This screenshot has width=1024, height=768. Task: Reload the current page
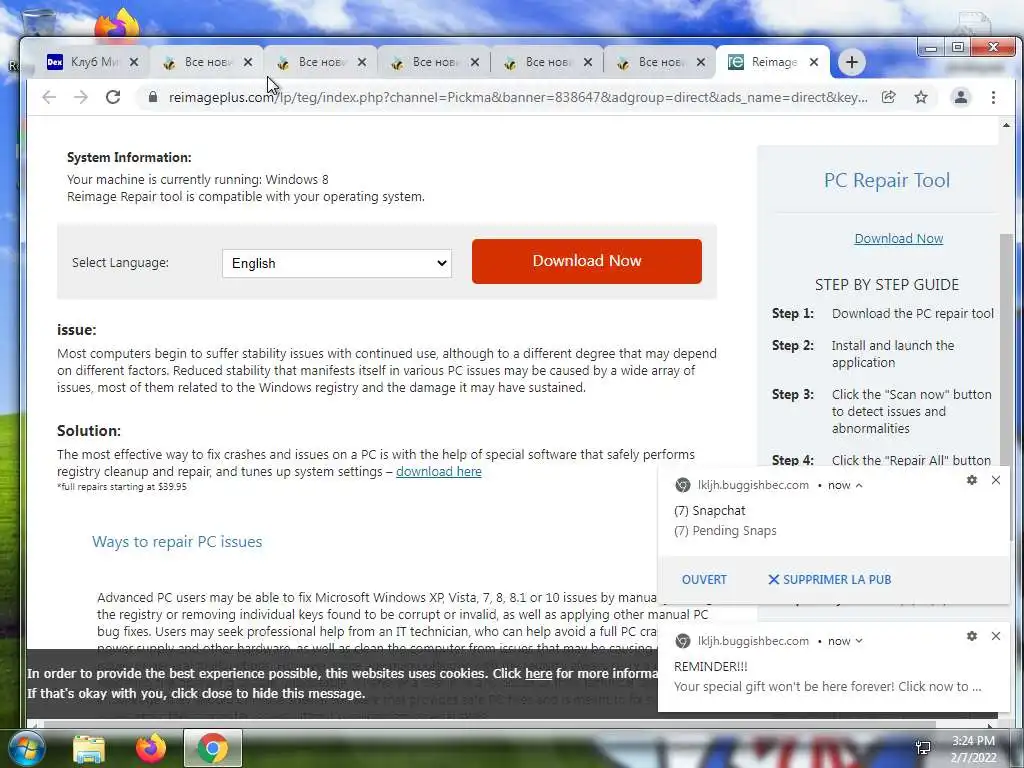(113, 97)
